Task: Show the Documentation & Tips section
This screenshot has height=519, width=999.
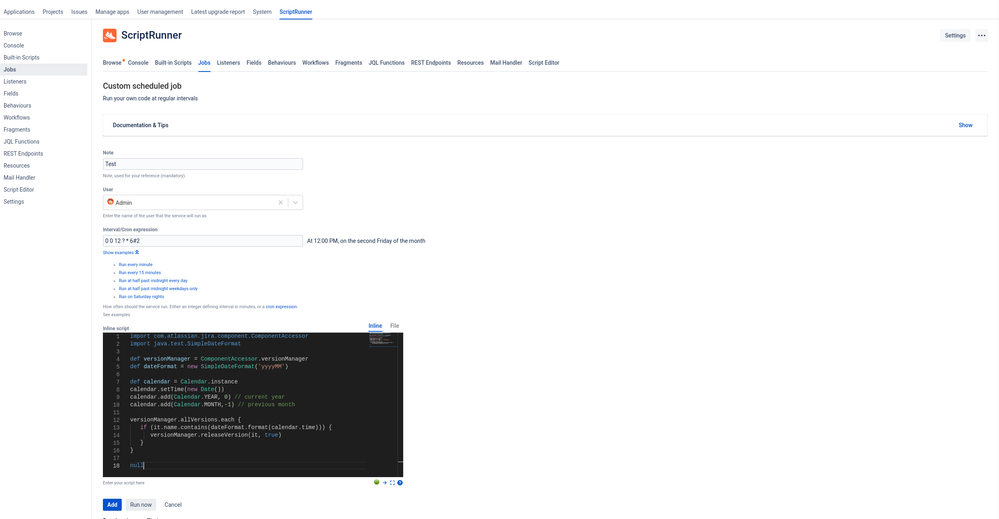Action: (965, 125)
